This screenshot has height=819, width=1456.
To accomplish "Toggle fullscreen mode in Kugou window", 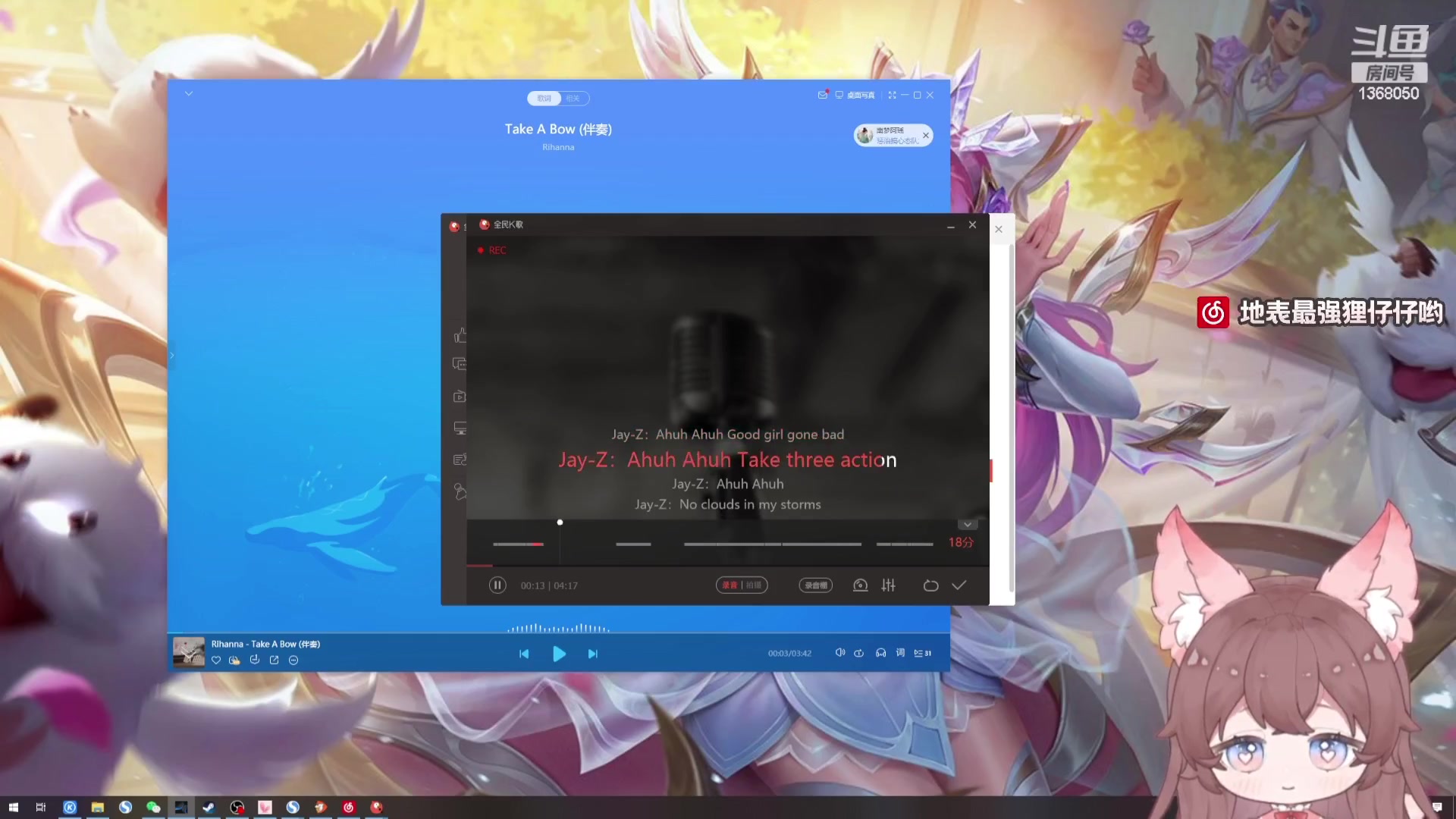I will [x=892, y=95].
